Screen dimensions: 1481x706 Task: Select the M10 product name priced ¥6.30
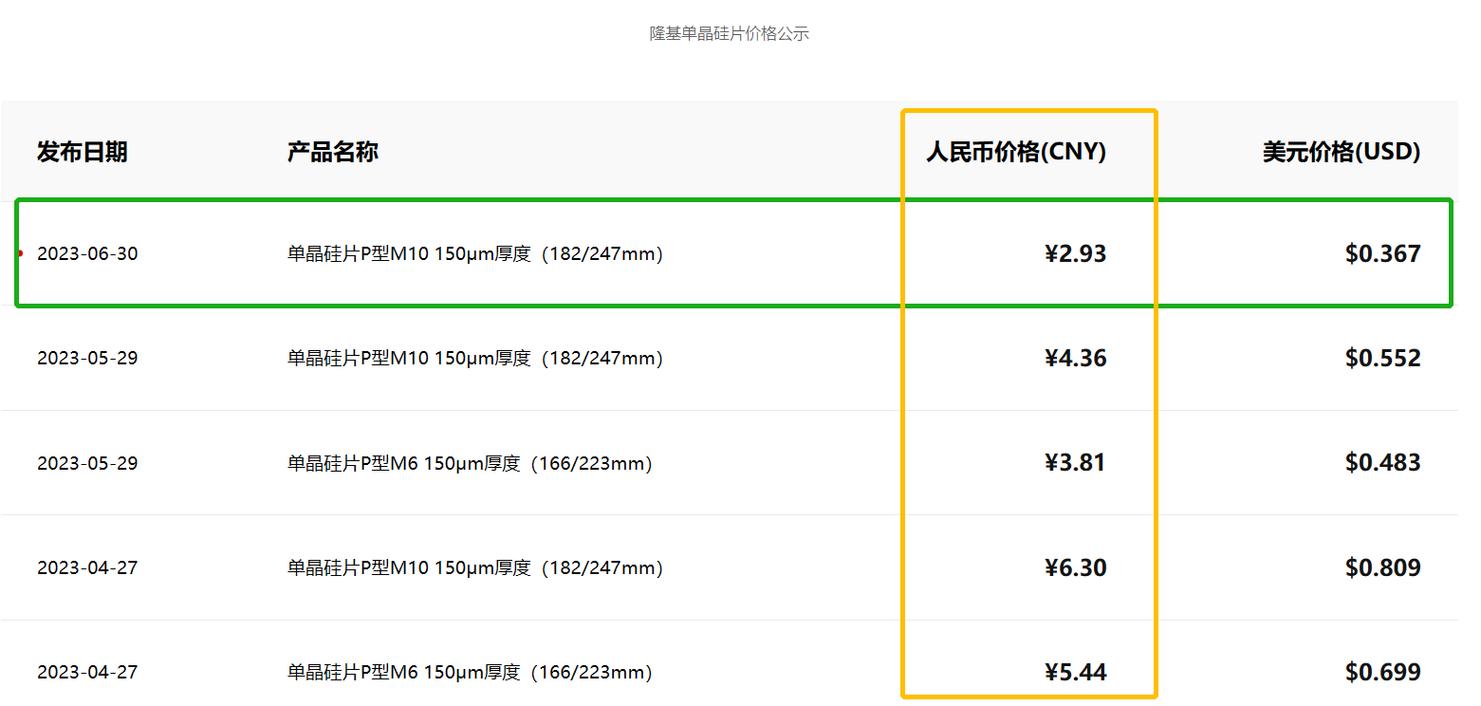(x=475, y=568)
